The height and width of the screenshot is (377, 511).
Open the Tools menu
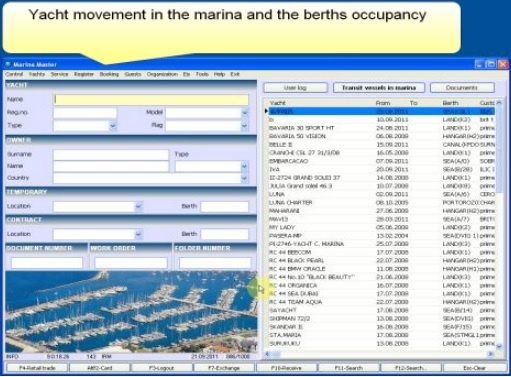202,74
